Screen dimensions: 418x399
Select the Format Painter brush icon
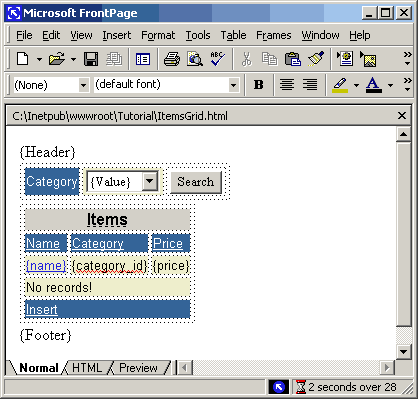[316, 59]
